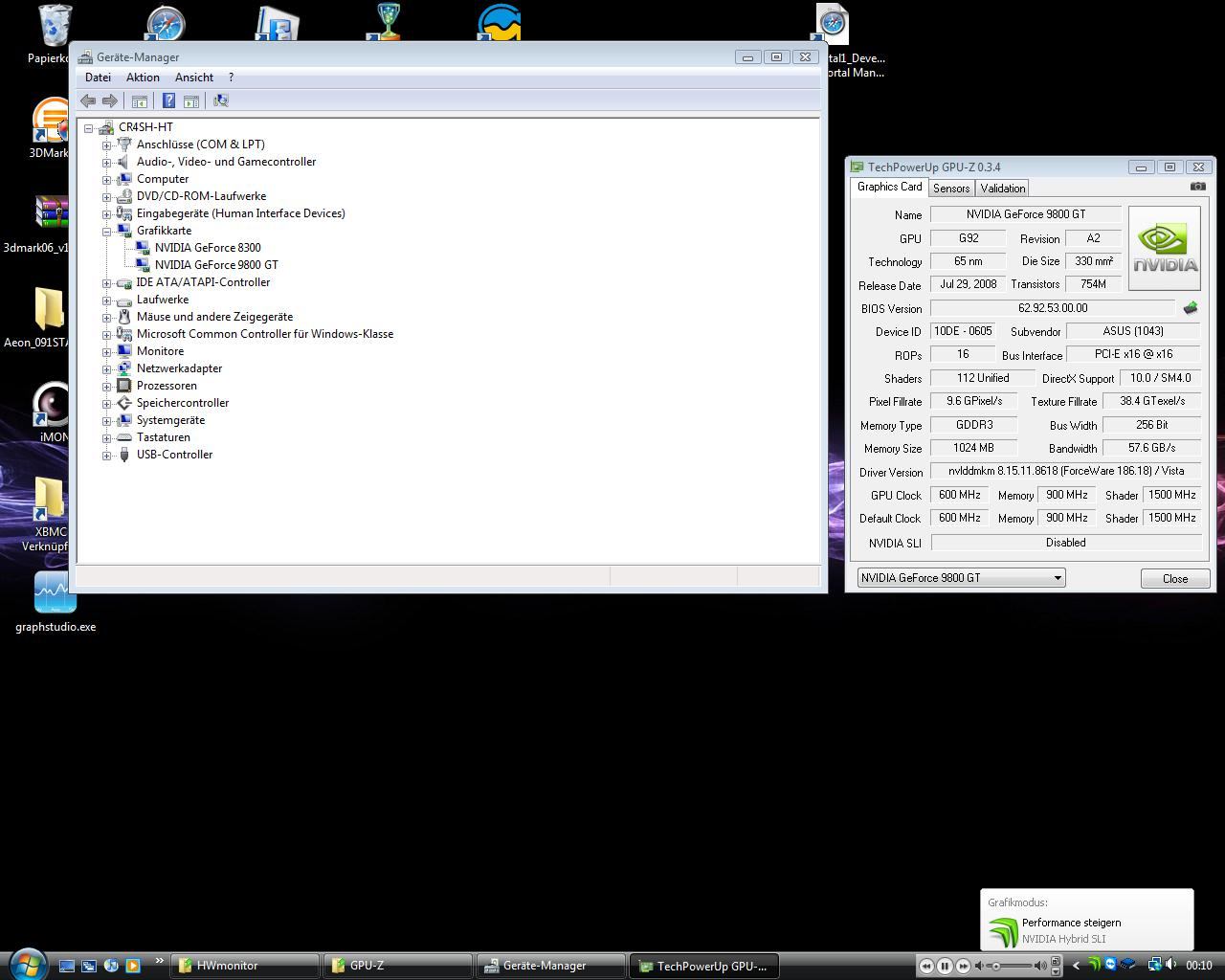Show hidden tray icons arrow
Screen dimensions: 1225x980
click(x=1076, y=966)
